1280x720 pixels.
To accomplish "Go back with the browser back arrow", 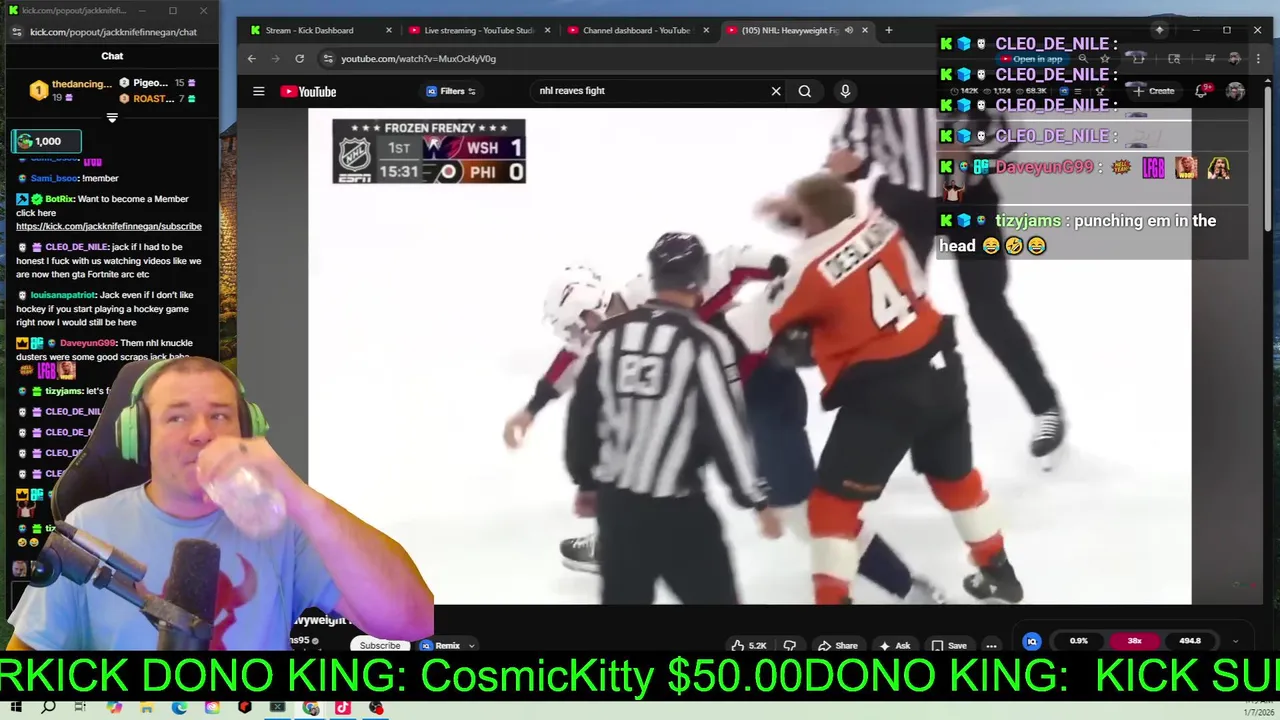I will 252,58.
